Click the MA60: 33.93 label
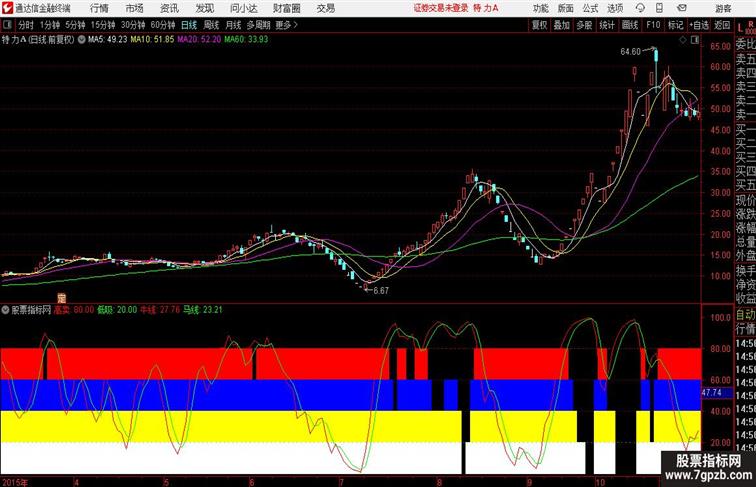The width and height of the screenshot is (756, 487). pyautogui.click(x=246, y=40)
